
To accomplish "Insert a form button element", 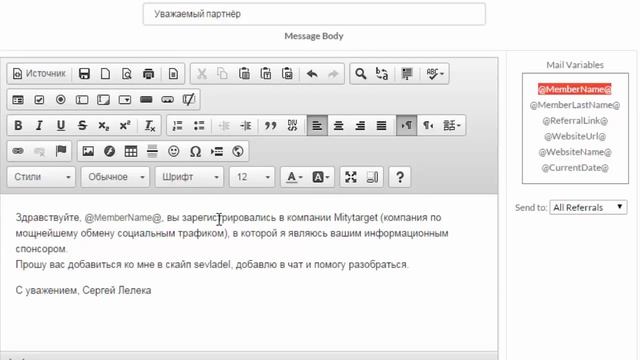I will click(x=146, y=100).
